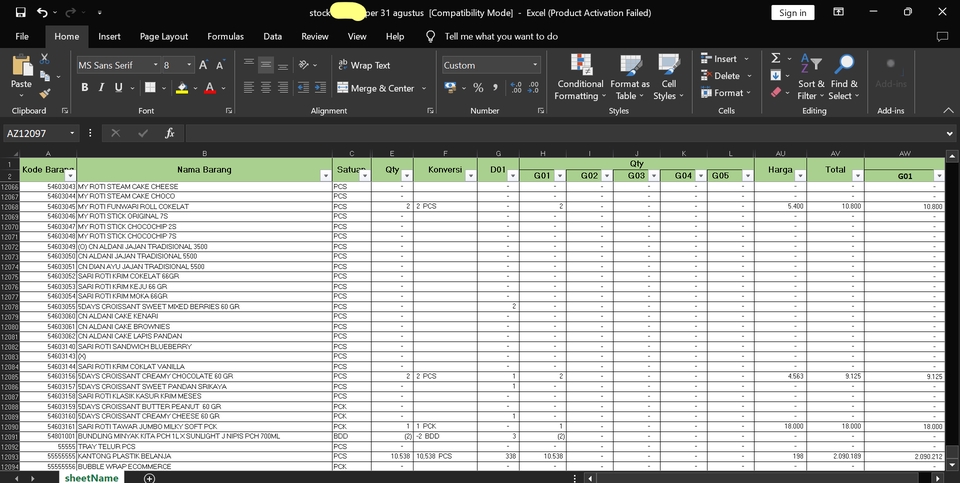Toggle Align Left for the cell text
Viewport: 960px width, 483px height.
click(249, 88)
